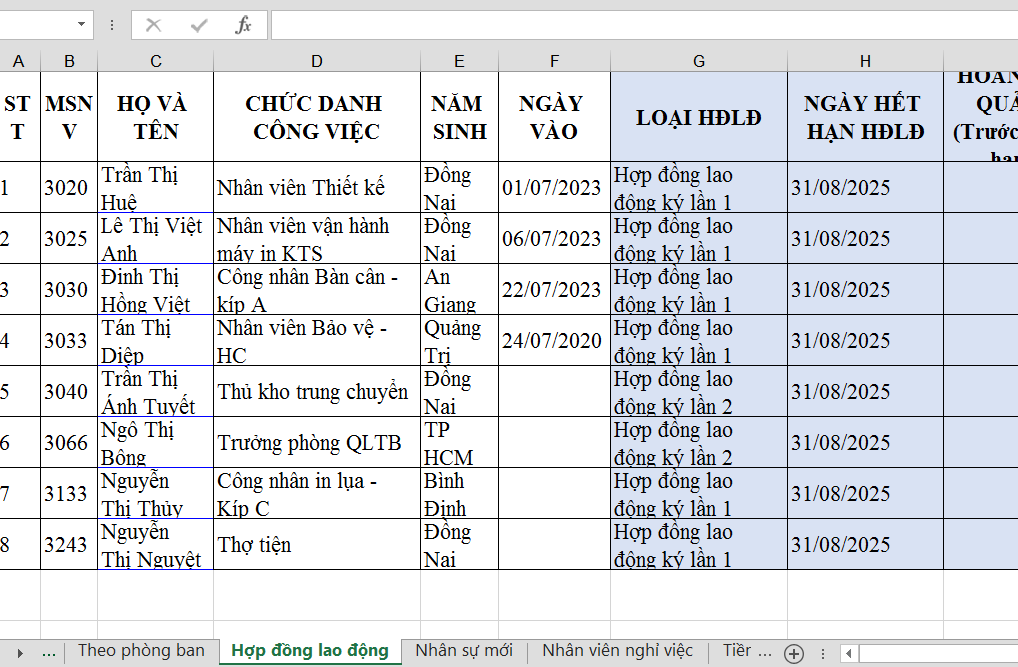
Task: Select the date 01/07/2023 cell
Action: [554, 187]
